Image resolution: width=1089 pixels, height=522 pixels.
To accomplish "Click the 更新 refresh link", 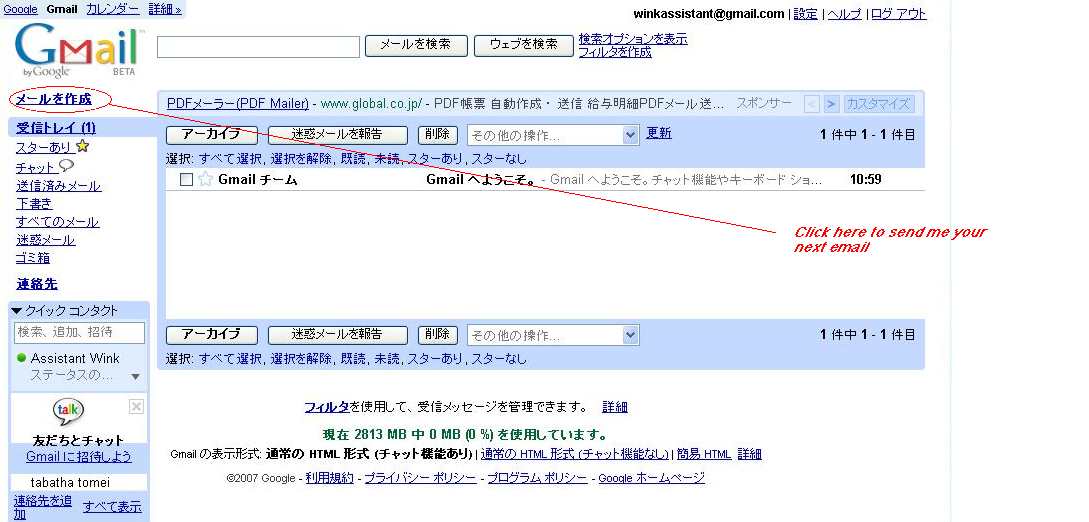I will [x=659, y=133].
